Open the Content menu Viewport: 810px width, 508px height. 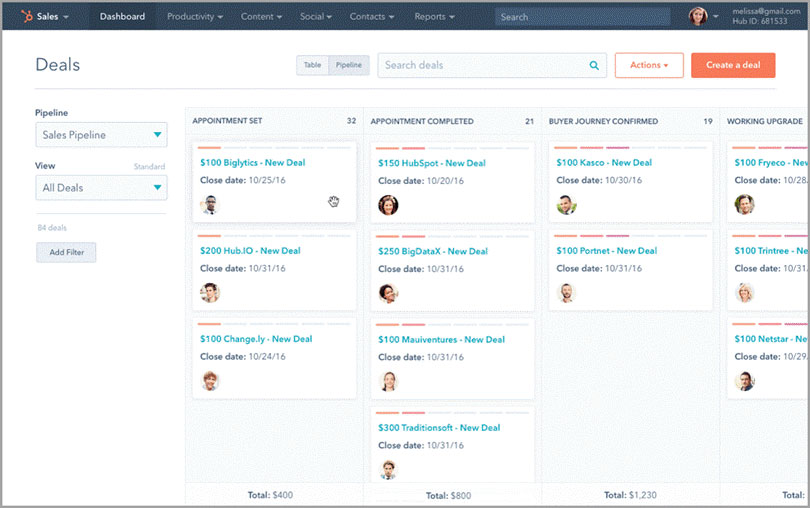coord(261,17)
